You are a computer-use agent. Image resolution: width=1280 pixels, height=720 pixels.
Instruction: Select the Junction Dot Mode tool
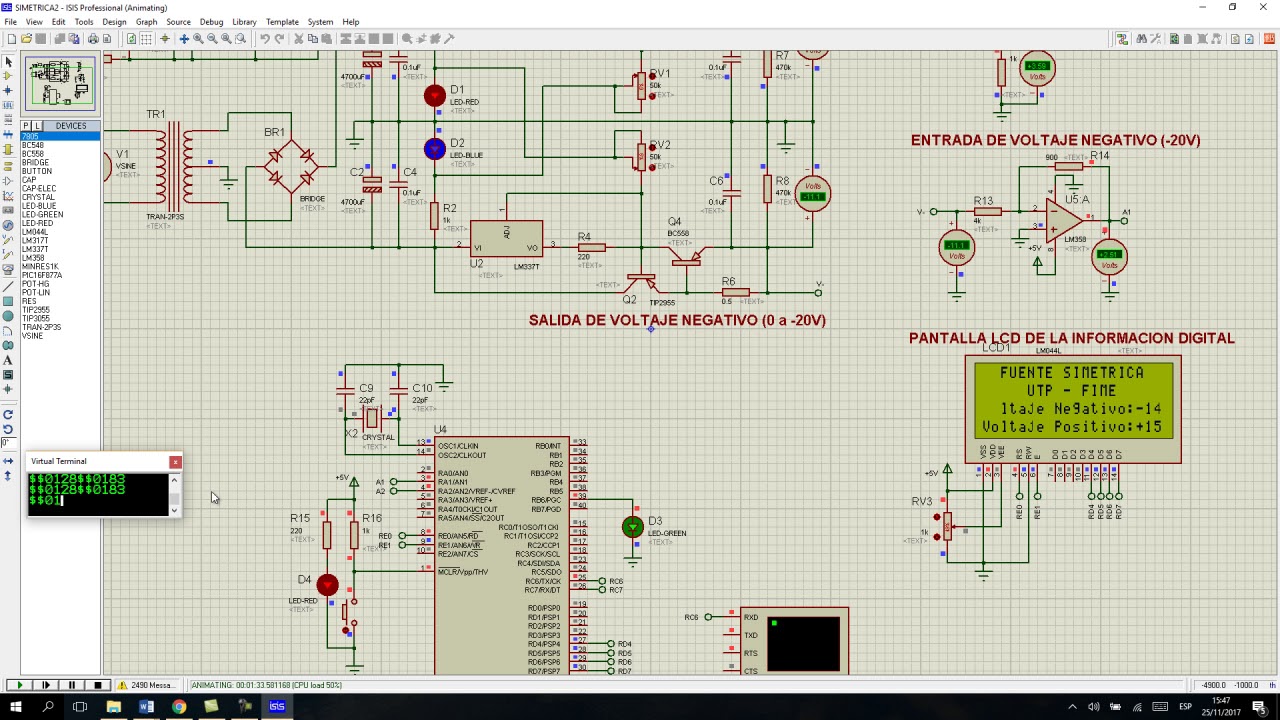(8, 90)
